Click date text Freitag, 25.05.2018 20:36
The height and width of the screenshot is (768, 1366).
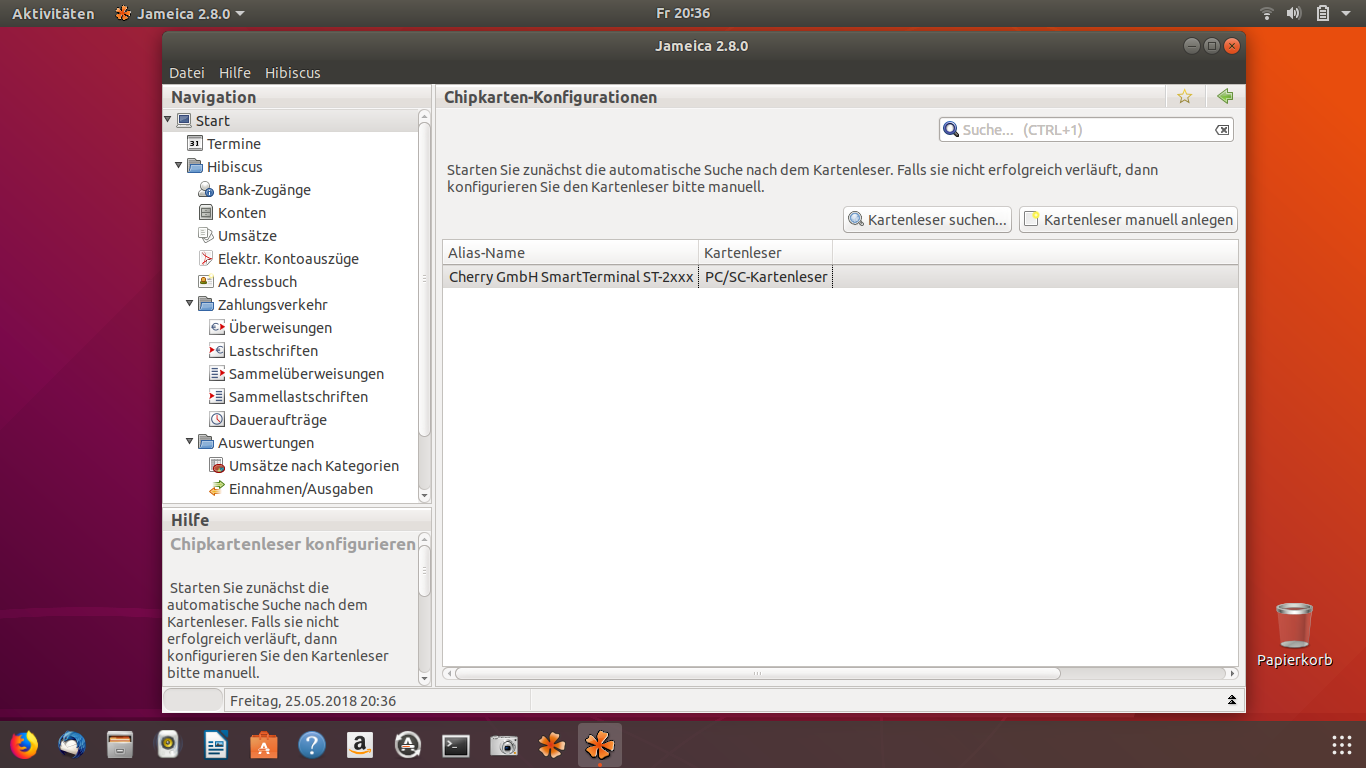click(313, 701)
